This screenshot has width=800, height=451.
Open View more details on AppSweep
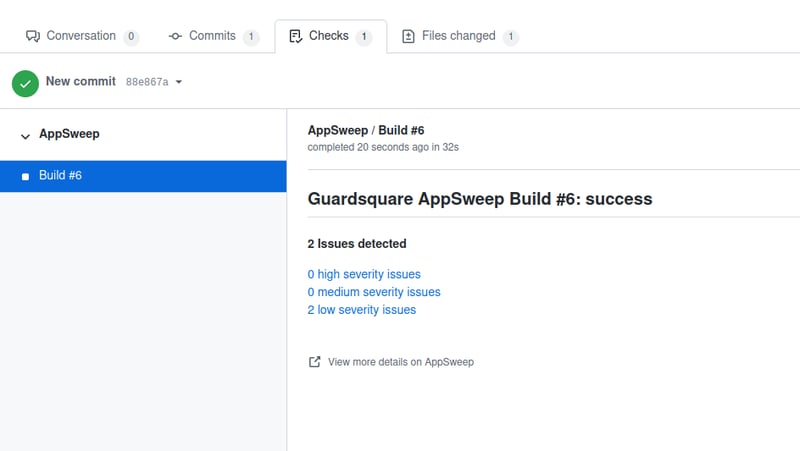401,362
